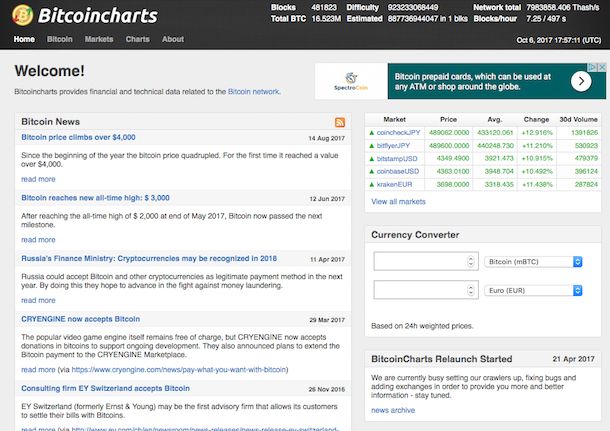Screen dimensions: 610x431
Task: Click the coinbaseUSD average 3948.704
Action: 499,172
